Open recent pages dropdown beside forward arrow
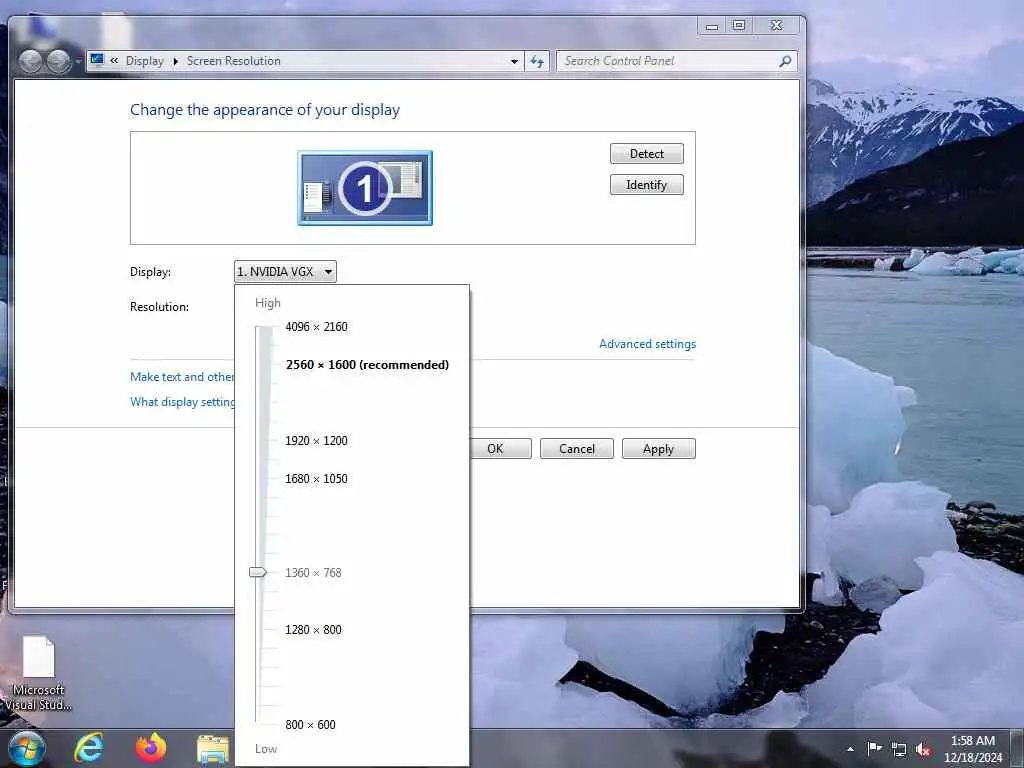The image size is (1024, 768). [x=78, y=61]
